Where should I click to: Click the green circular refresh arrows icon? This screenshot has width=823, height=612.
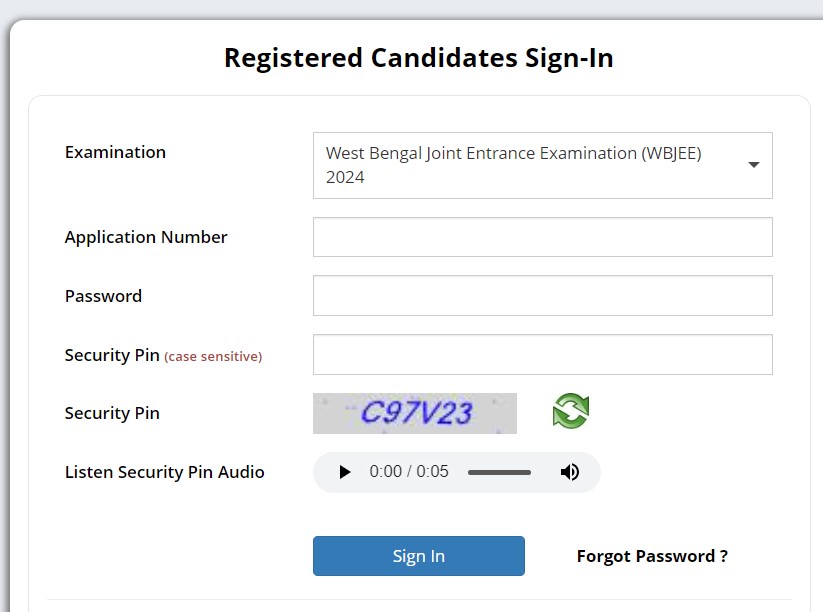click(569, 412)
